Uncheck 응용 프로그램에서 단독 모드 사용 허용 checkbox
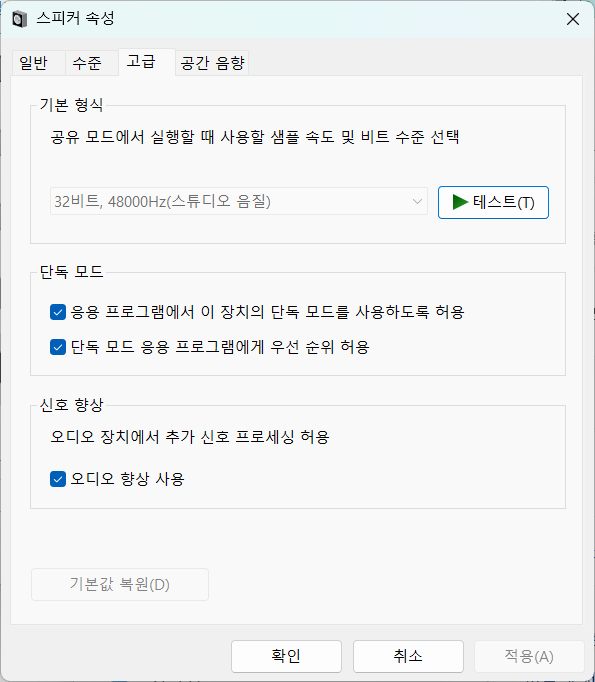Viewport: 595px width, 682px height. [x=58, y=312]
